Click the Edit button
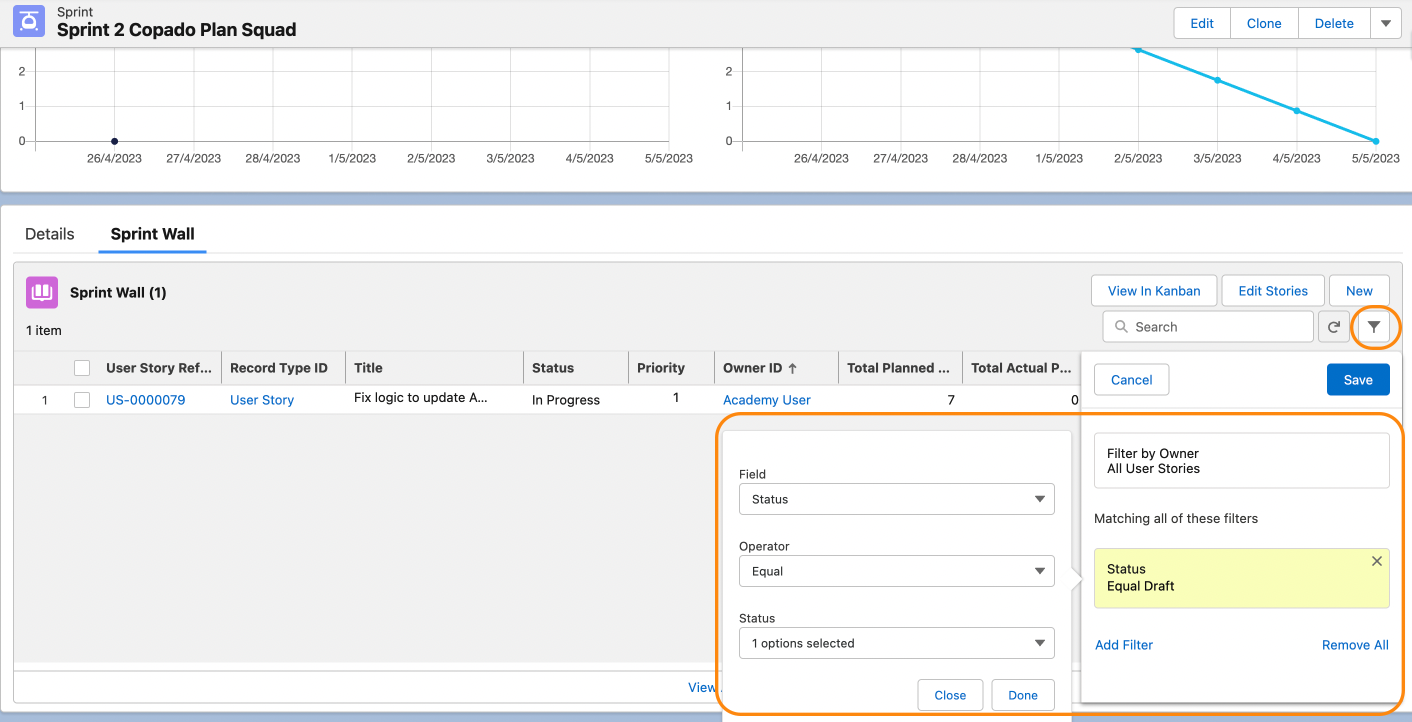 1202,23
